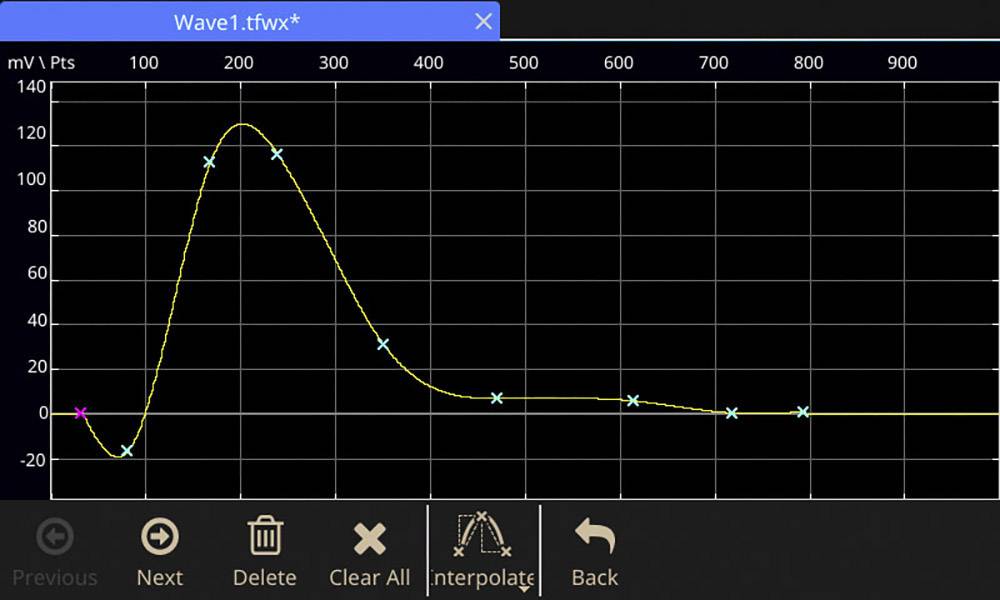Click the Back return-arrow icon
1000x600 pixels.
point(594,537)
